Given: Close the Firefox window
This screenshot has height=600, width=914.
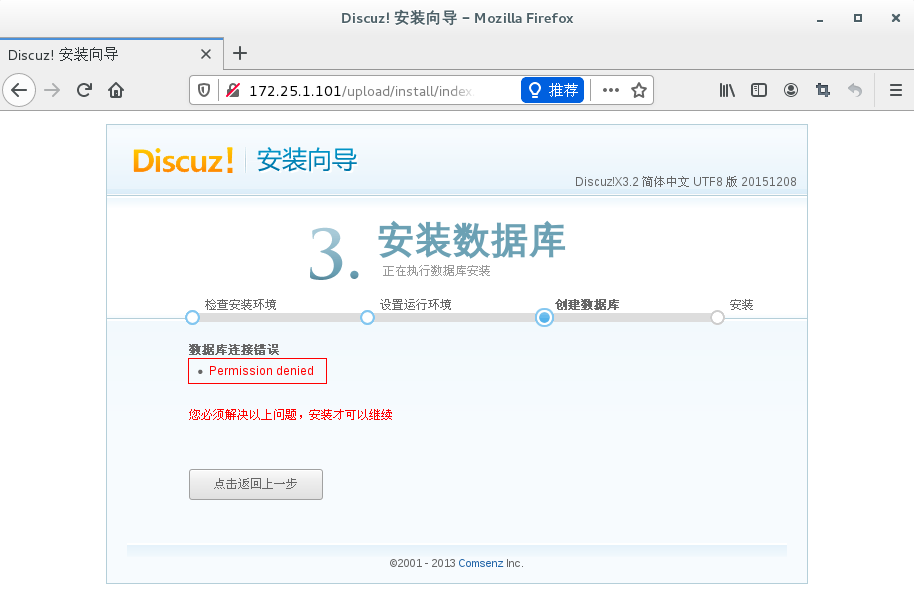Looking at the screenshot, I should pyautogui.click(x=896, y=18).
